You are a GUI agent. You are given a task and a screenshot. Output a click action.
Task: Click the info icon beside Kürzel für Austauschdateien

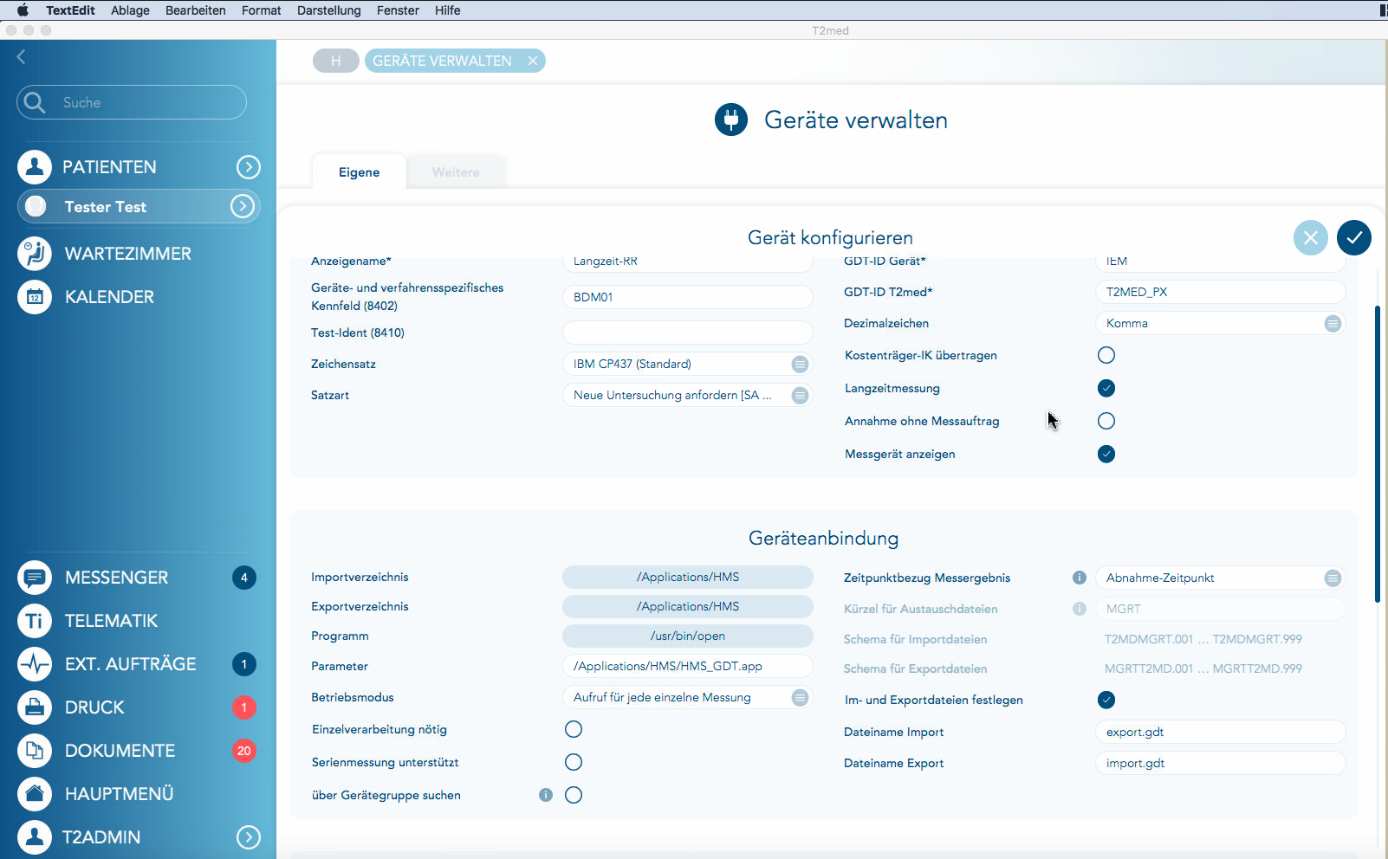coord(1079,609)
